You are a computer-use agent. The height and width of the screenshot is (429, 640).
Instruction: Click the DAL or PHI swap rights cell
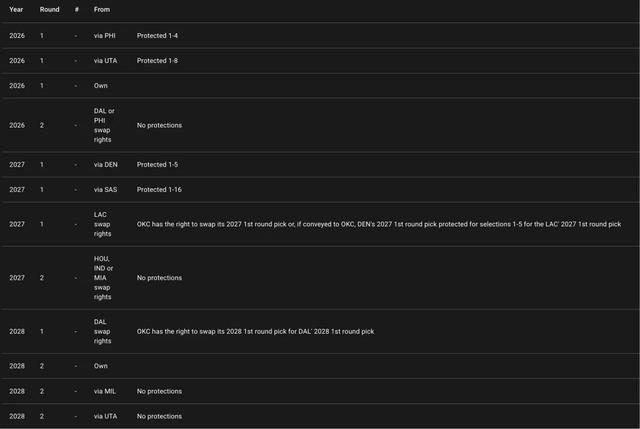point(105,125)
